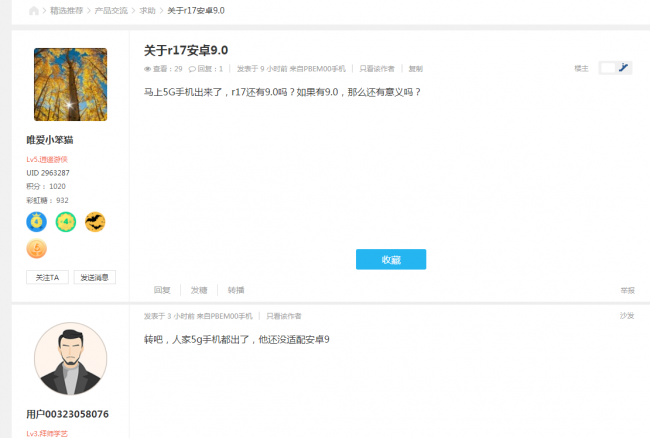Screen dimensions: 650x438
Task: Click the 举报 report link
Action: point(627,289)
